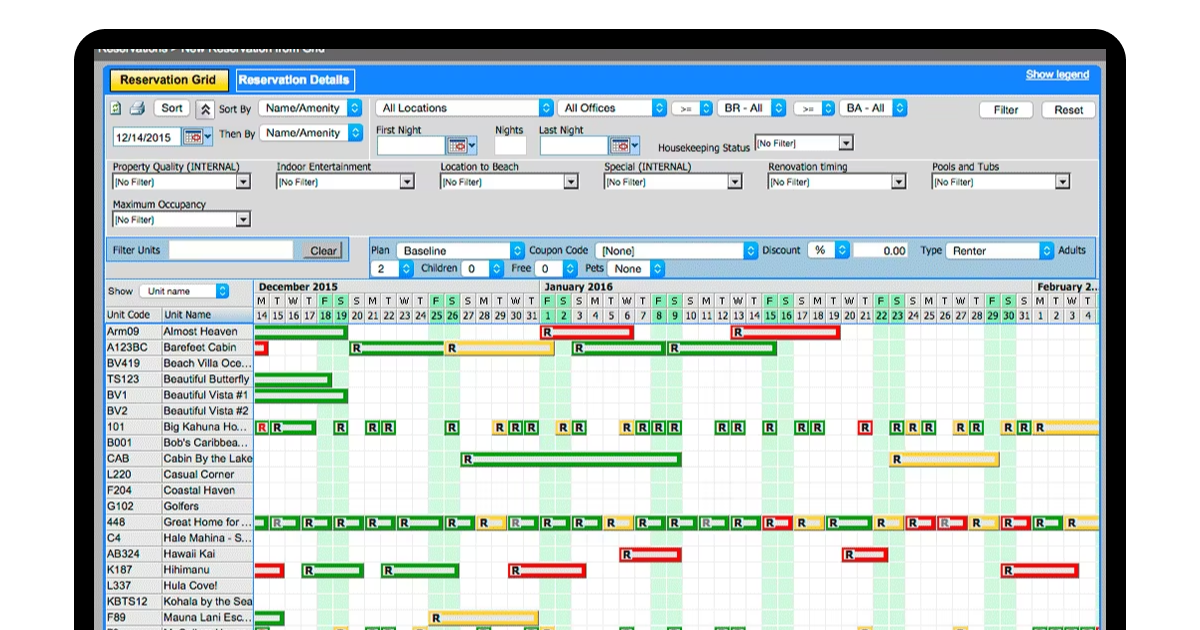Screen dimensions: 1200x630
Task: Click the printer icon
Action: [x=137, y=108]
